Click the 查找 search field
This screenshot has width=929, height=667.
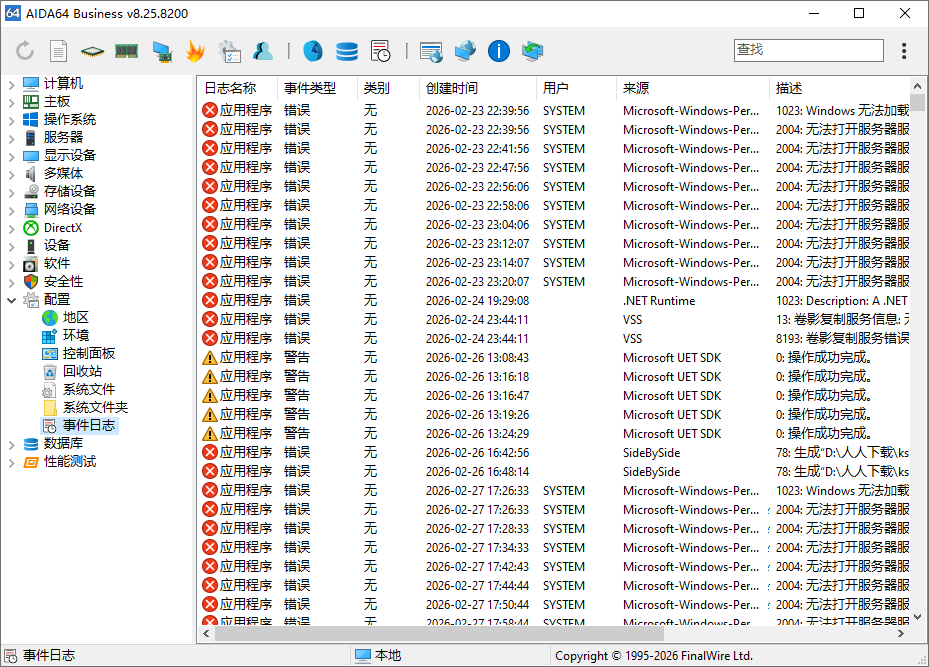808,50
